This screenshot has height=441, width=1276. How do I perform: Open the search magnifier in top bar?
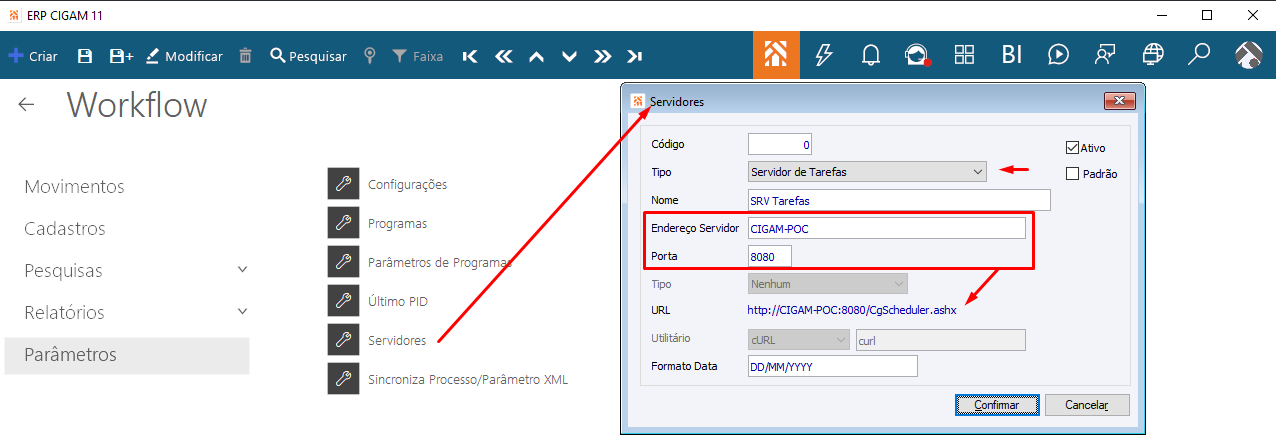point(1199,55)
